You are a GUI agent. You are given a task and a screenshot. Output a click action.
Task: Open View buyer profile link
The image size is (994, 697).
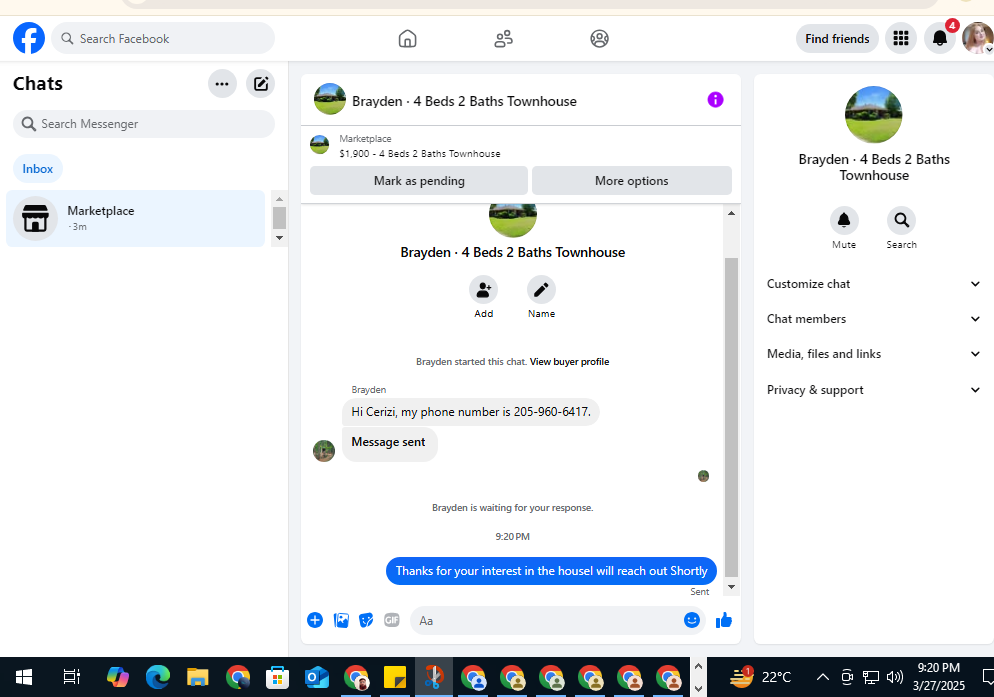[569, 362]
